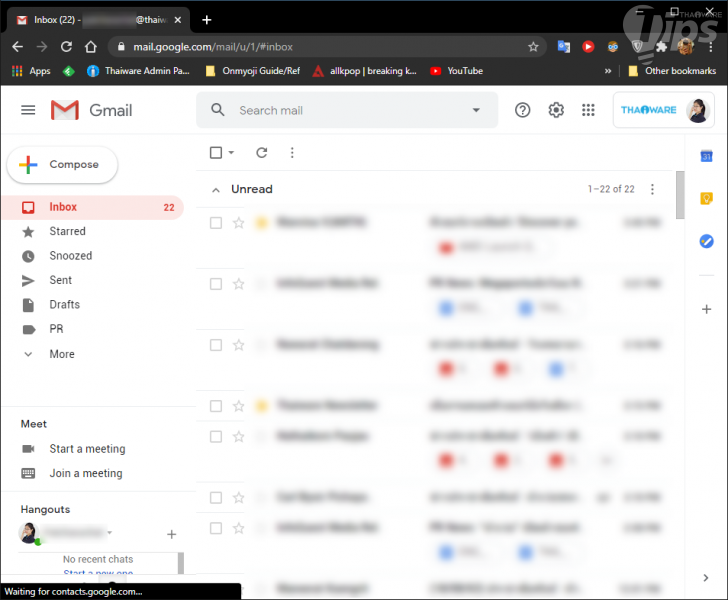Open Chrome menu three dots
Screen dimensions: 728x600
click(710, 46)
